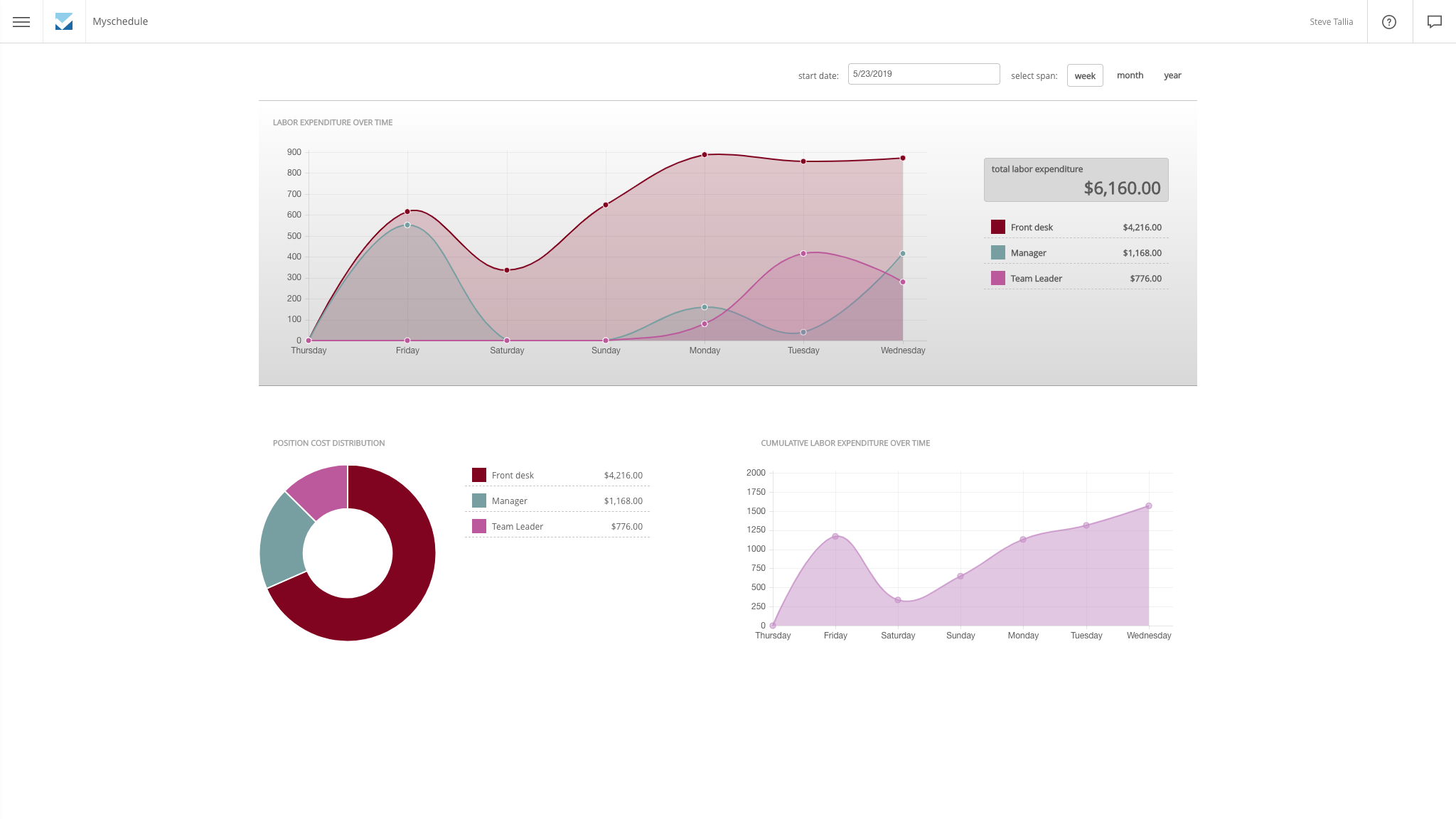Click Front desk swatch beside donut chart
The height and width of the screenshot is (819, 1456).
pyautogui.click(x=478, y=476)
